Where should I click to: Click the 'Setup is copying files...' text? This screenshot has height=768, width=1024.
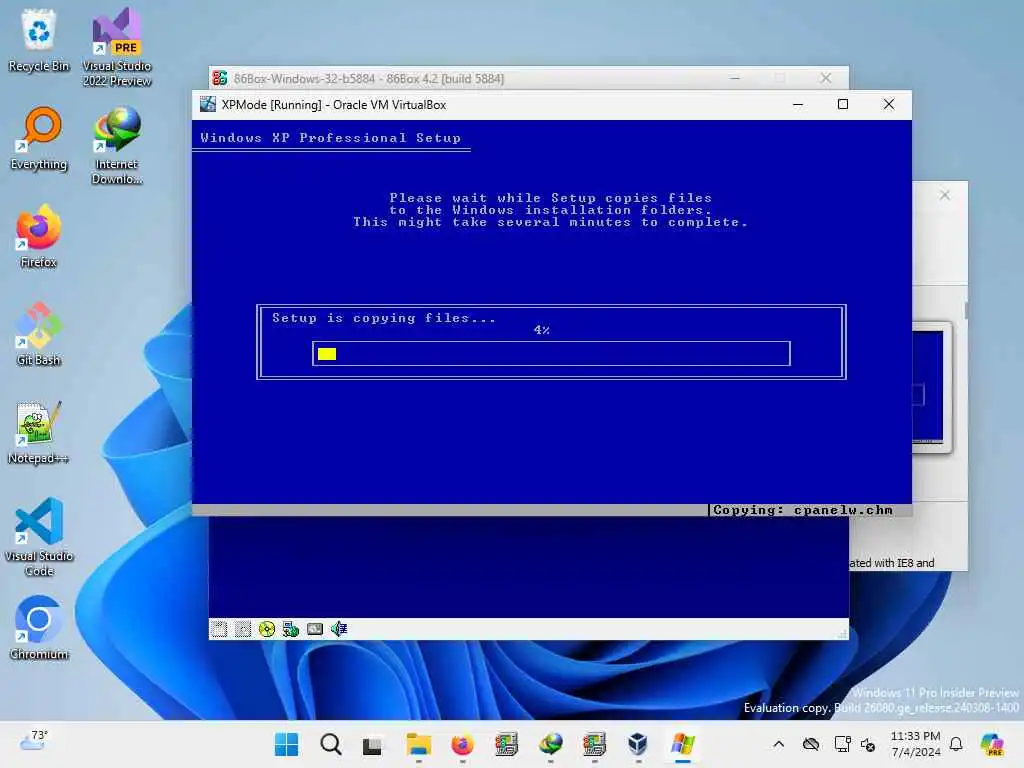coord(384,318)
